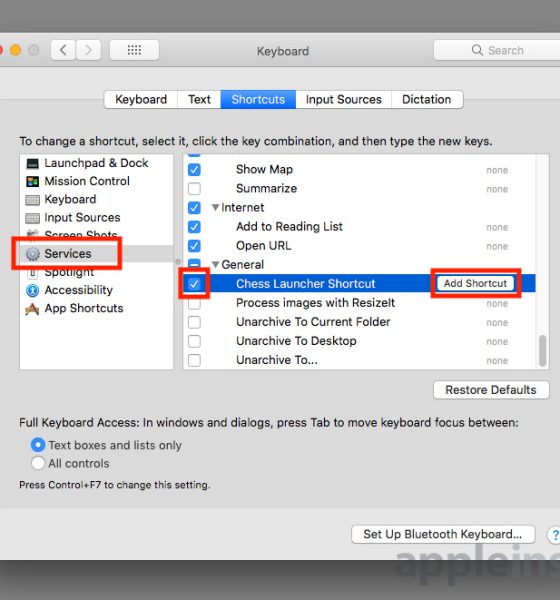
Task: Select the All controls radio button
Action: (x=38, y=463)
